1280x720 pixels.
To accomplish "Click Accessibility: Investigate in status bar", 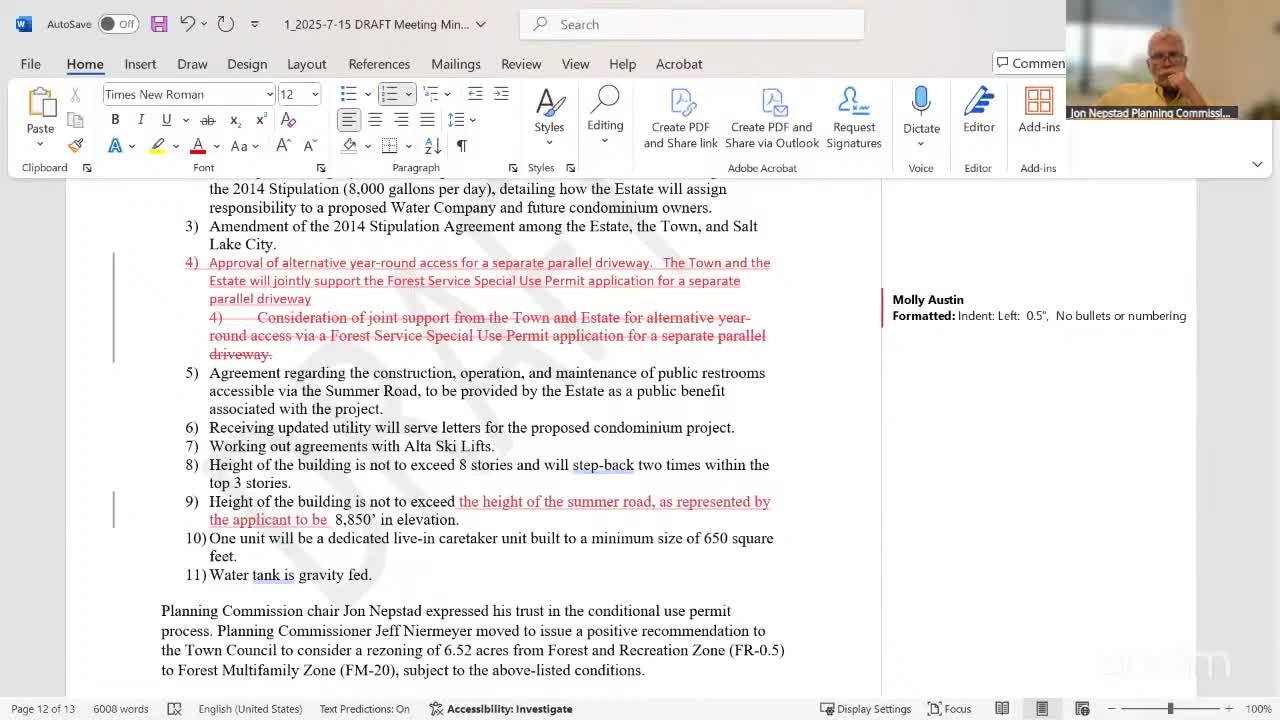I will click(500, 709).
